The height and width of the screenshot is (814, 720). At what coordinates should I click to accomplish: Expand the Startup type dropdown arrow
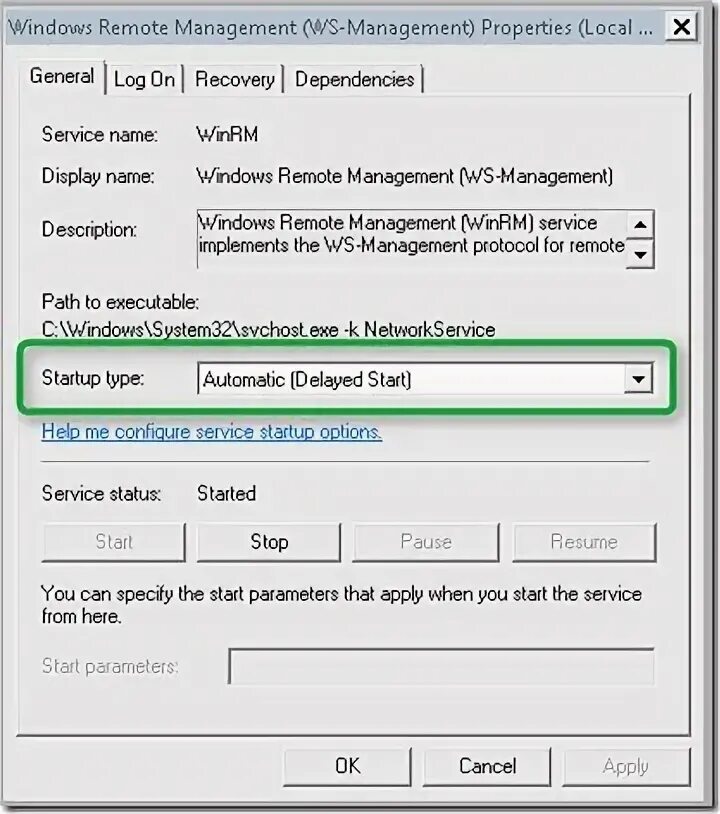[x=639, y=379]
